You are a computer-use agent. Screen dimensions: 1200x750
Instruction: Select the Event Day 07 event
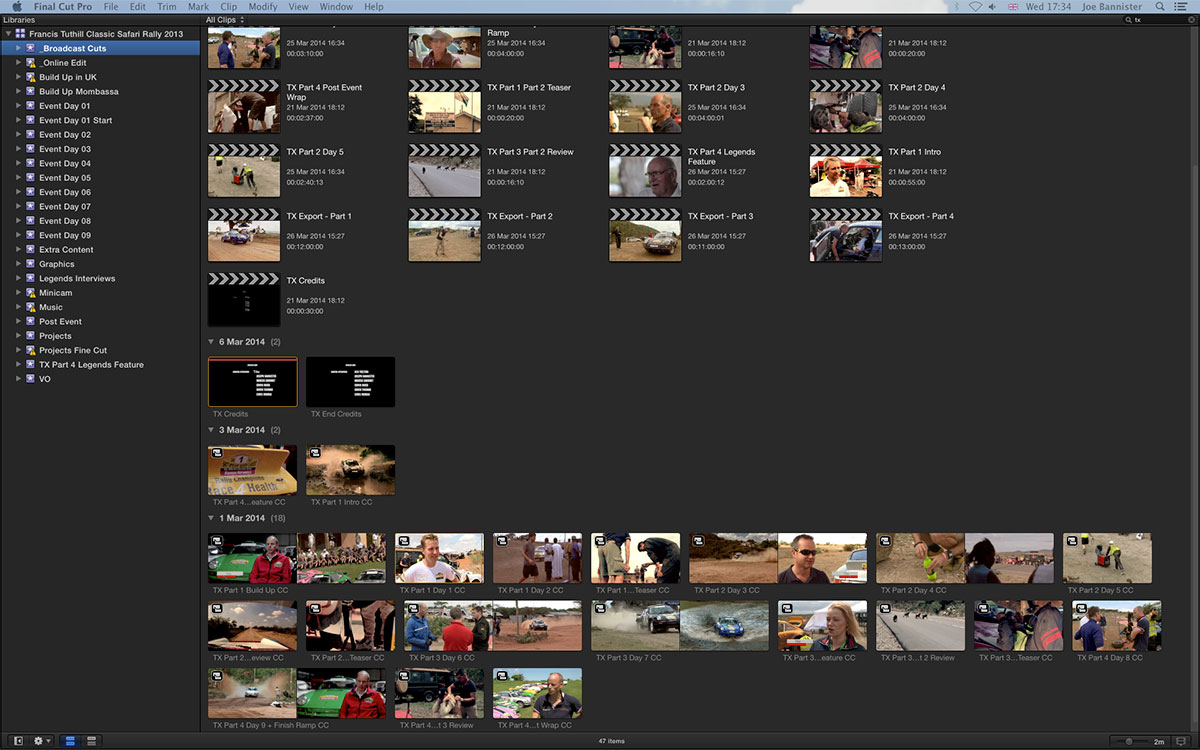(100, 207)
